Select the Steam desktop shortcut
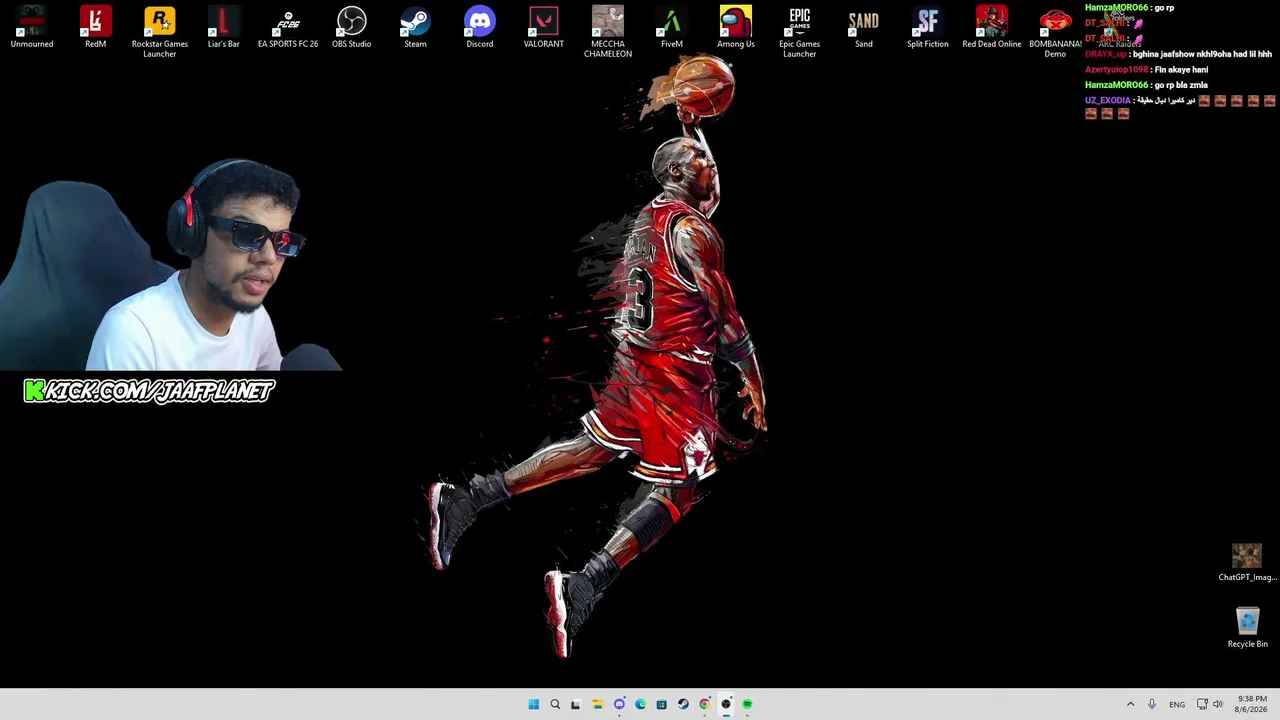This screenshot has height=720, width=1280. pos(416,28)
